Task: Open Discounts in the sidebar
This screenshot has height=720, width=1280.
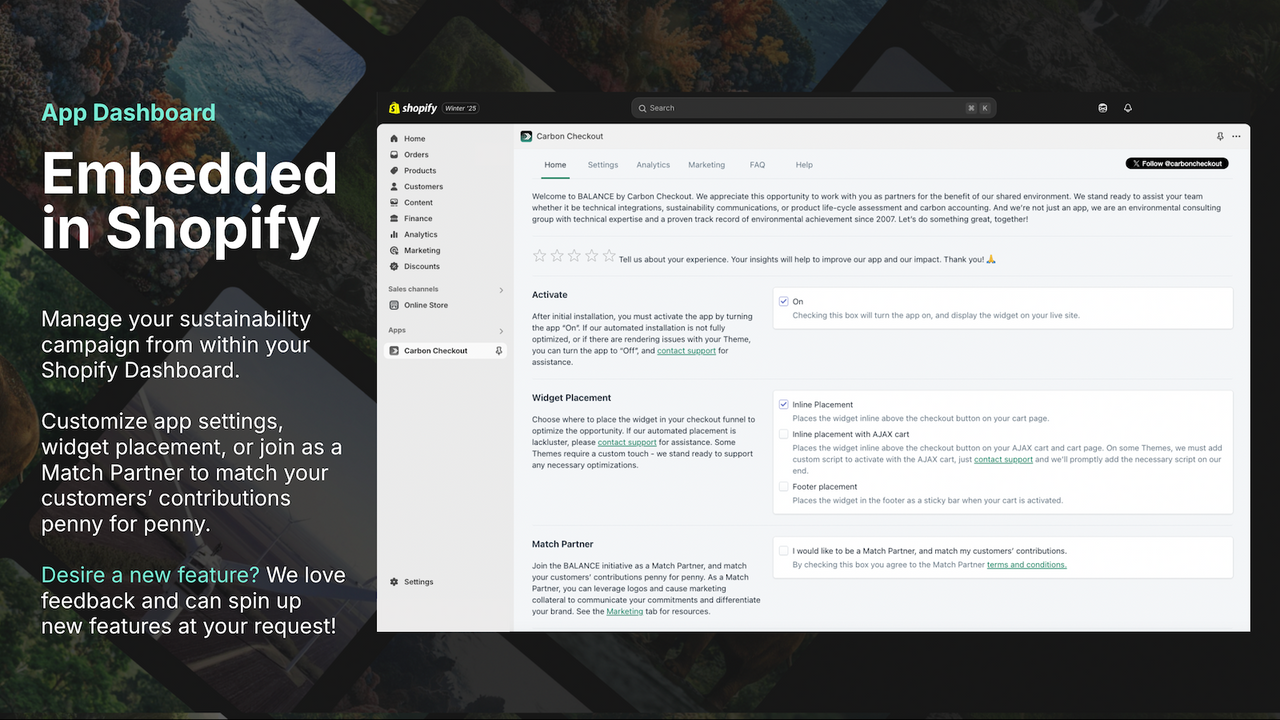Action: click(x=422, y=267)
